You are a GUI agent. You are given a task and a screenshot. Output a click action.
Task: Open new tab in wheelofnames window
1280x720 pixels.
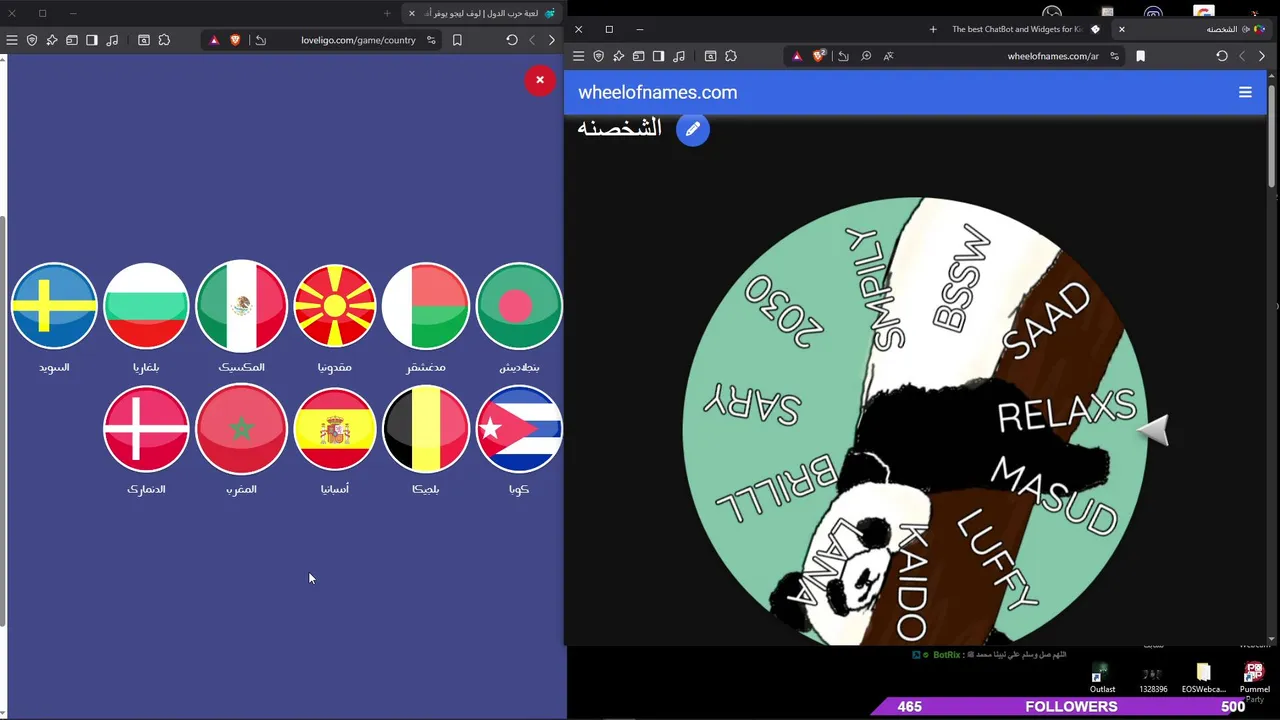tap(933, 29)
